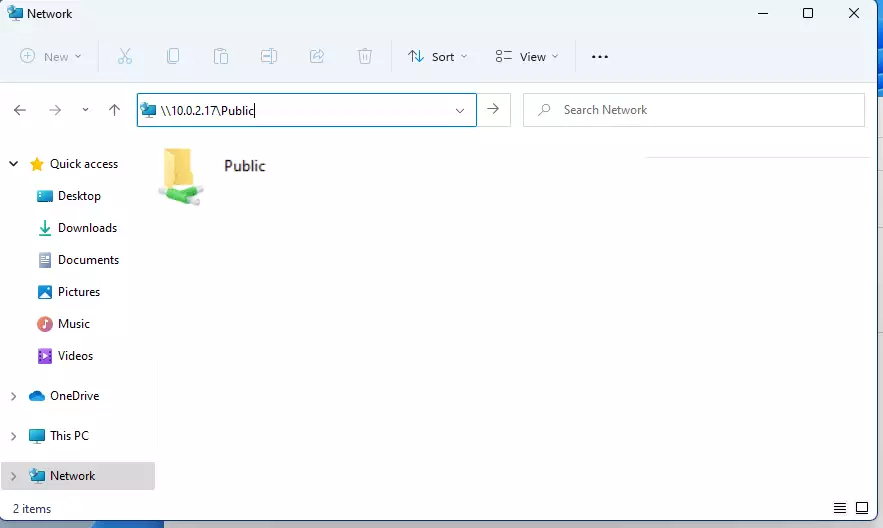This screenshot has width=883, height=528.
Task: Click the Go to arrow button
Action: (x=493, y=109)
